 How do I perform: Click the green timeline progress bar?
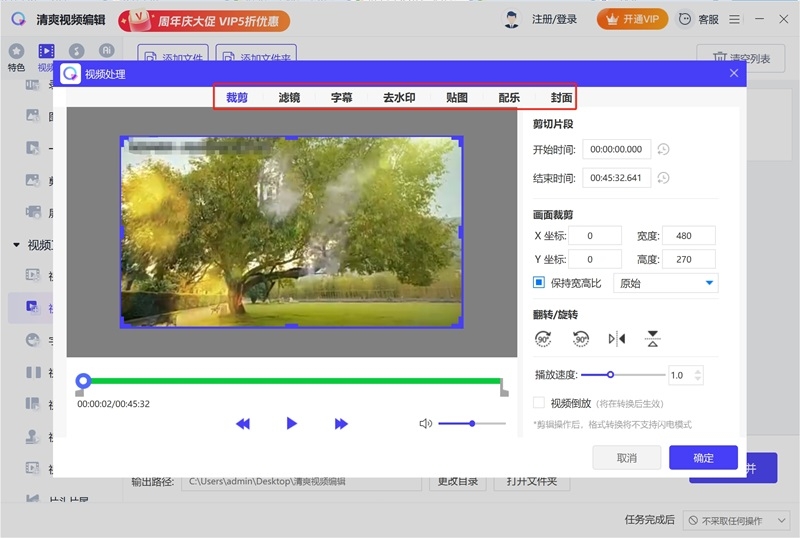pos(296,381)
